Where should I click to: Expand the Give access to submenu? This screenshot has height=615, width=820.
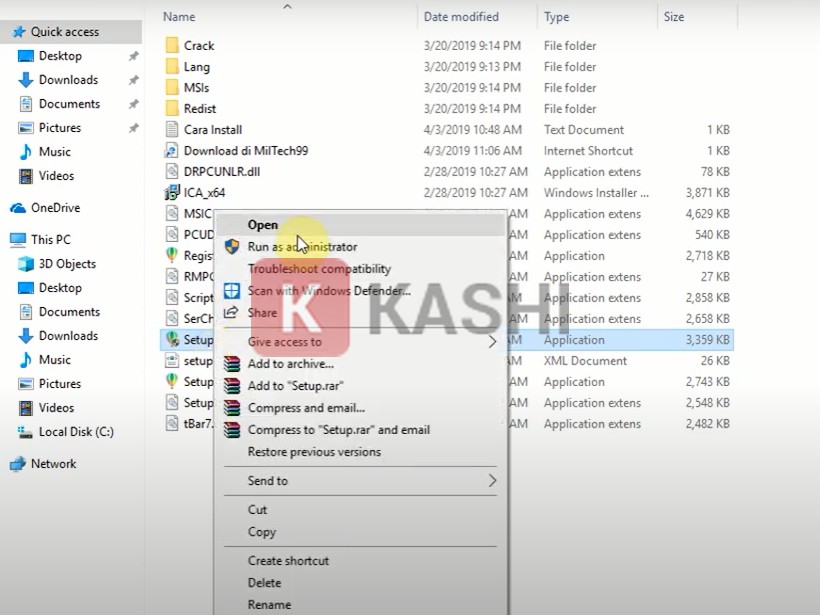click(492, 342)
